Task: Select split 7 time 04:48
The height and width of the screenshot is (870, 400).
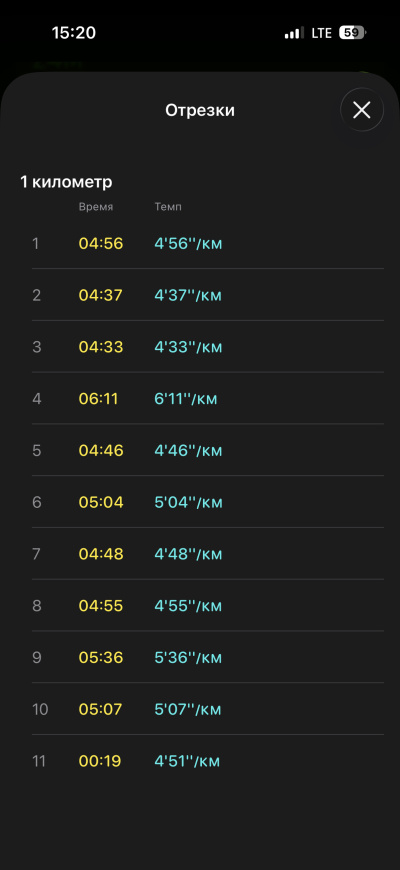Action: (x=101, y=554)
